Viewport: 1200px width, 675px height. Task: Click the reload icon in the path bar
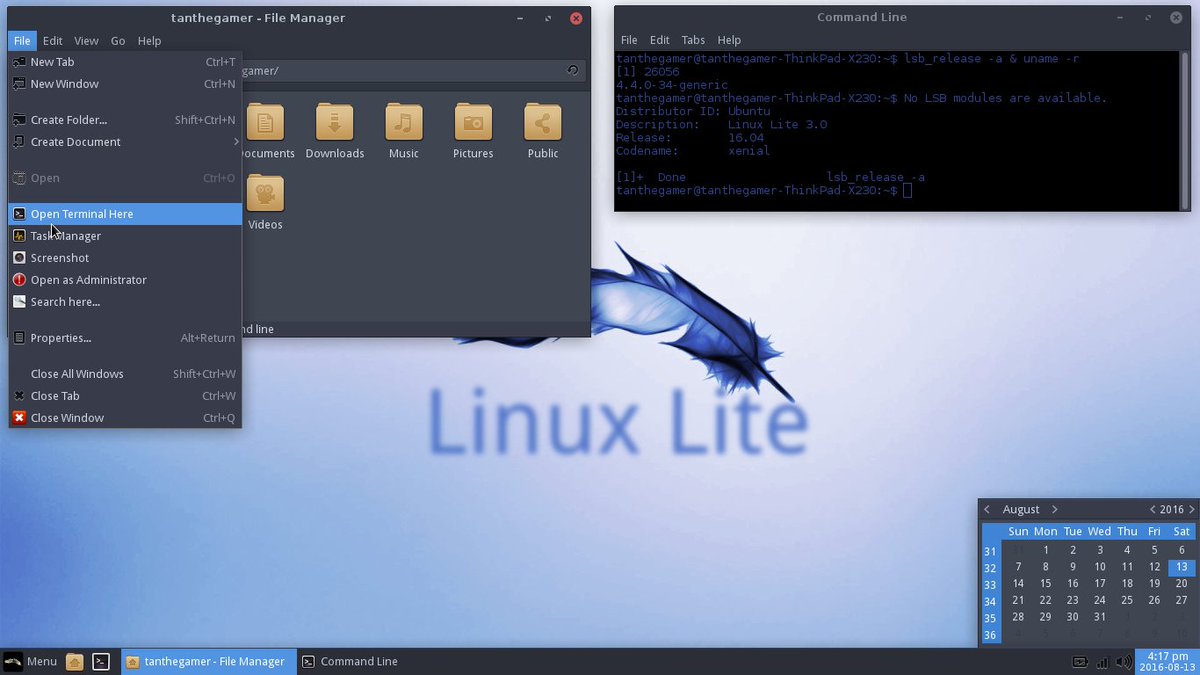[x=572, y=70]
